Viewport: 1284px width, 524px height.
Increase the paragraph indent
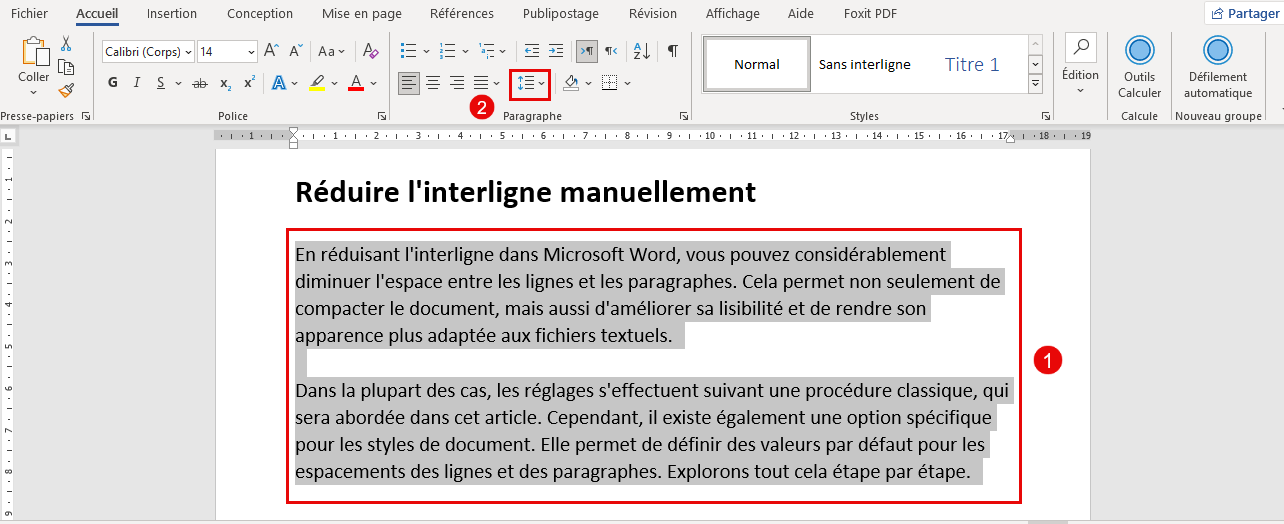click(x=556, y=51)
